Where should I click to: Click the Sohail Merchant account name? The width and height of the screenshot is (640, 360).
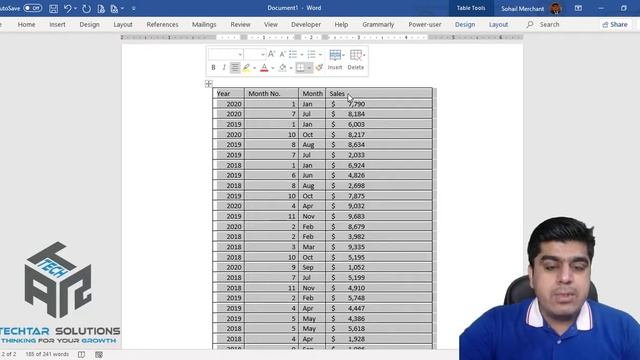tap(522, 9)
